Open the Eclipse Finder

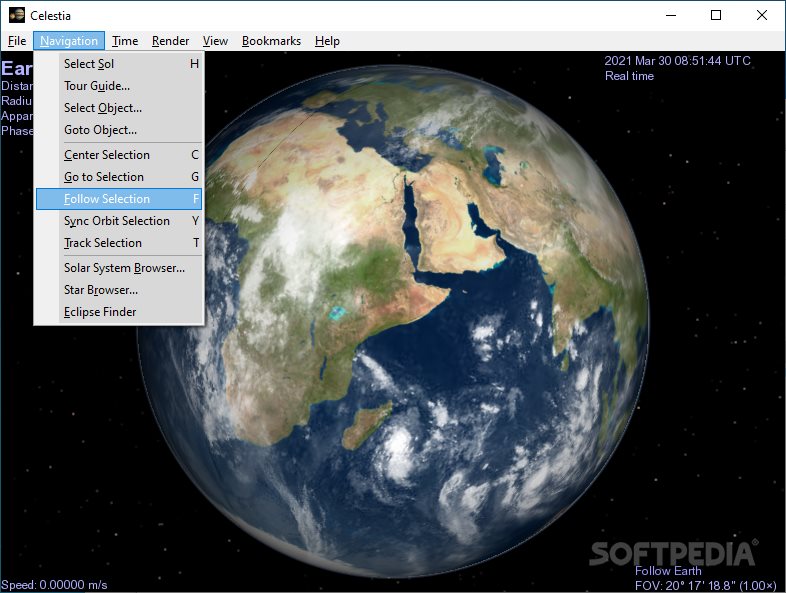point(119,312)
